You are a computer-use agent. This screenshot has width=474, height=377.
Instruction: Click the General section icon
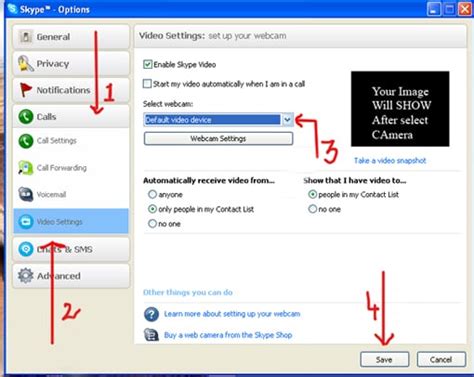(x=26, y=37)
